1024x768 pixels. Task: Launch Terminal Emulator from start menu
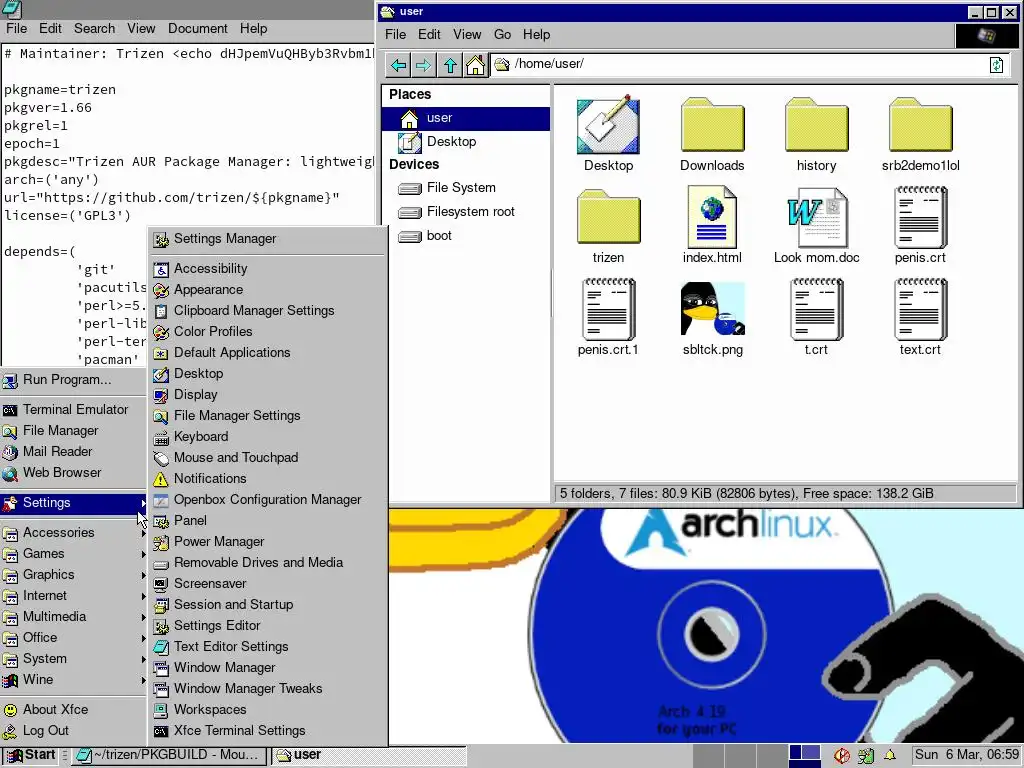(74, 410)
